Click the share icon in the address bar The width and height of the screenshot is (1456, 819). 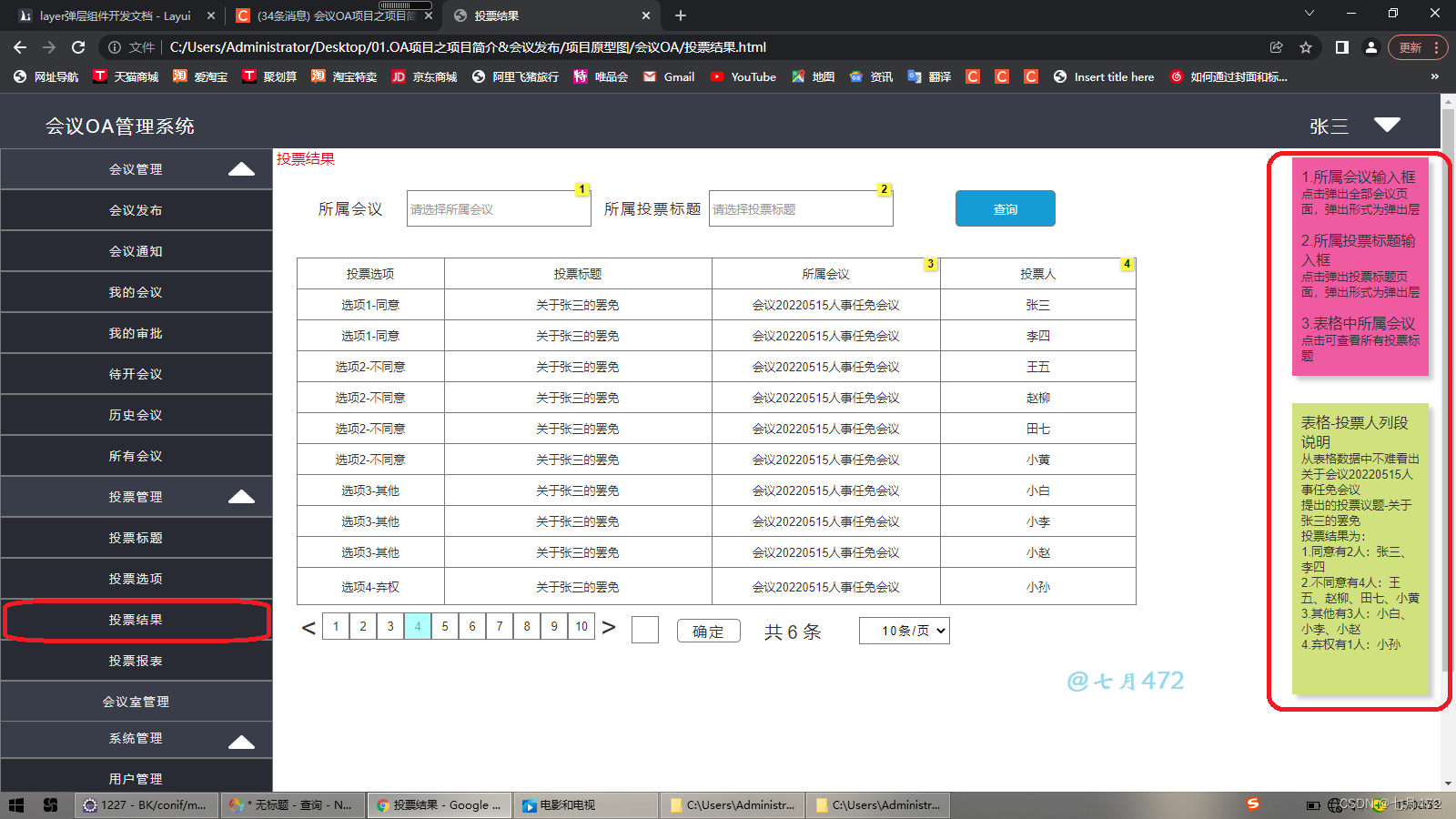(x=1277, y=46)
